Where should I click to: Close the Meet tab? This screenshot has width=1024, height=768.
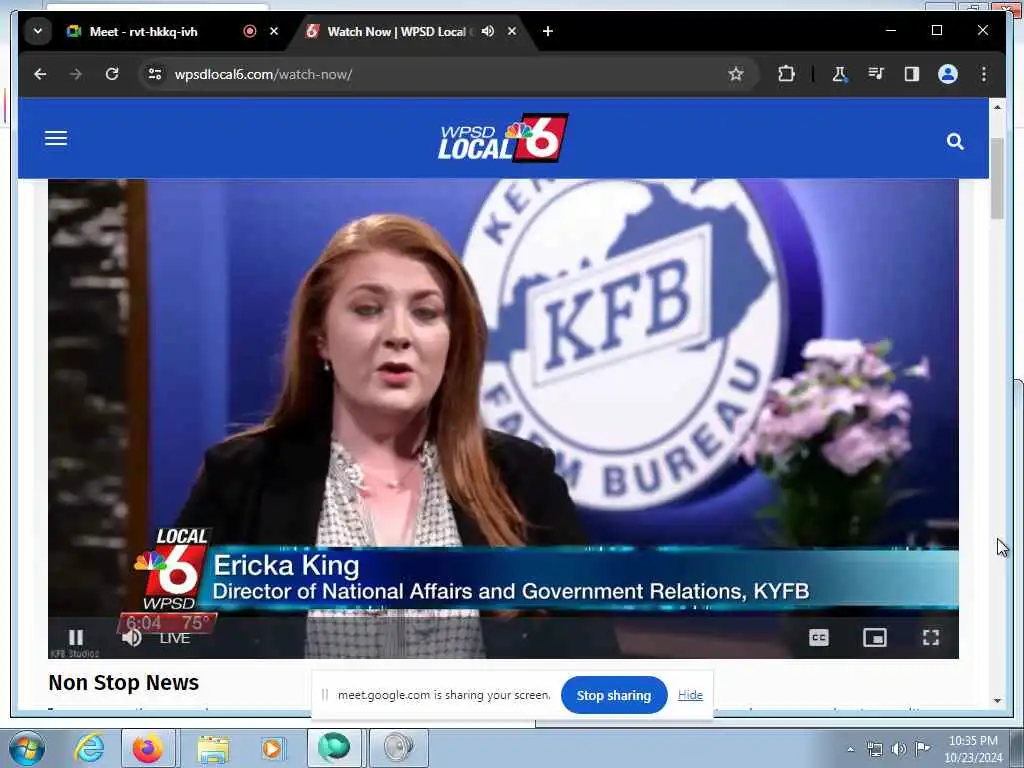tap(274, 31)
